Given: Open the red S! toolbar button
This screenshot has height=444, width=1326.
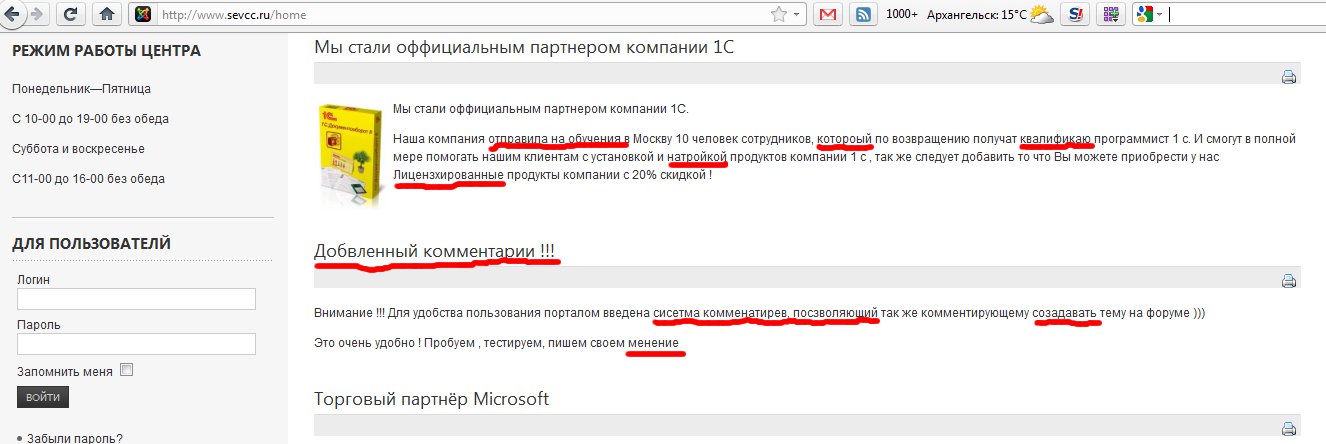Looking at the screenshot, I should [1074, 14].
